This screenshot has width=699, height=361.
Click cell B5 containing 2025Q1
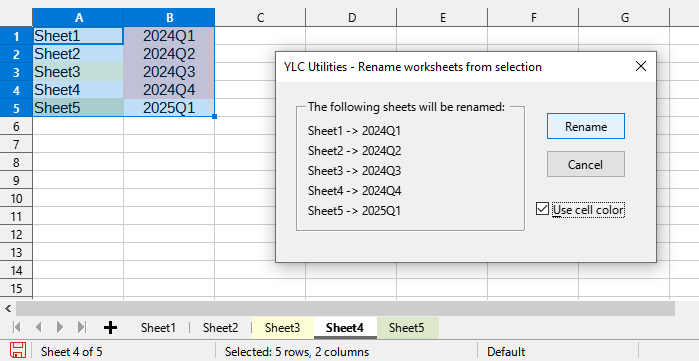point(169,108)
